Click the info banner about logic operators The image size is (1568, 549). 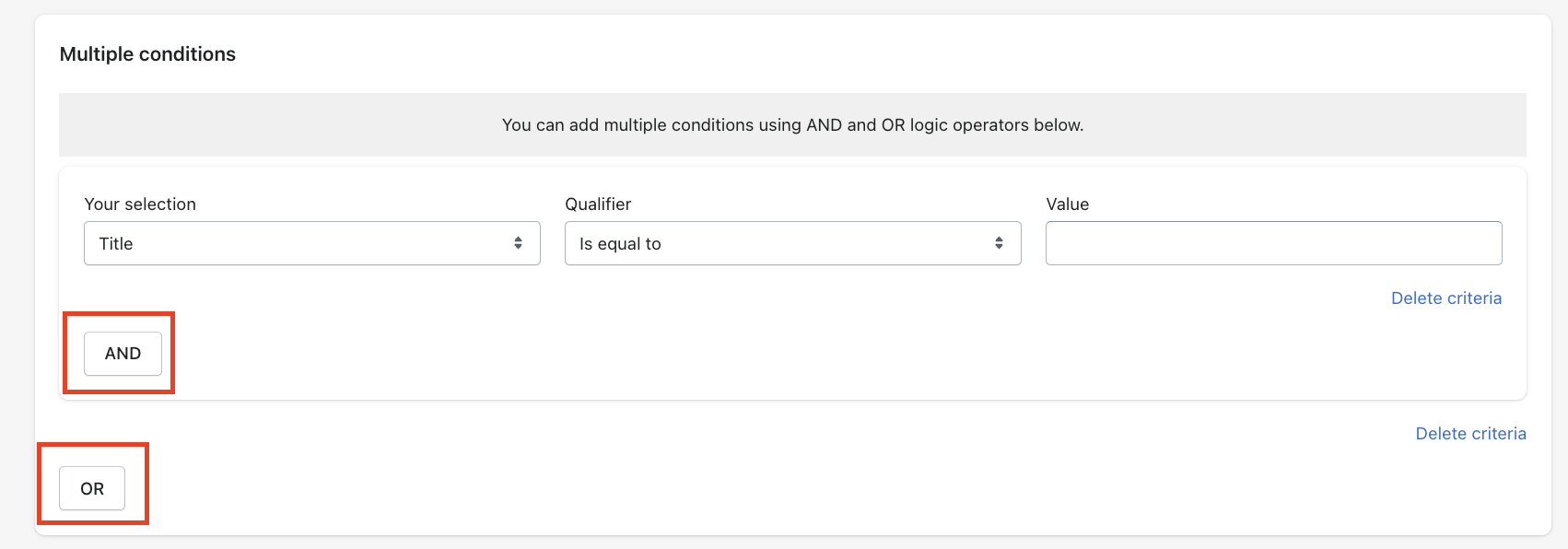click(792, 124)
